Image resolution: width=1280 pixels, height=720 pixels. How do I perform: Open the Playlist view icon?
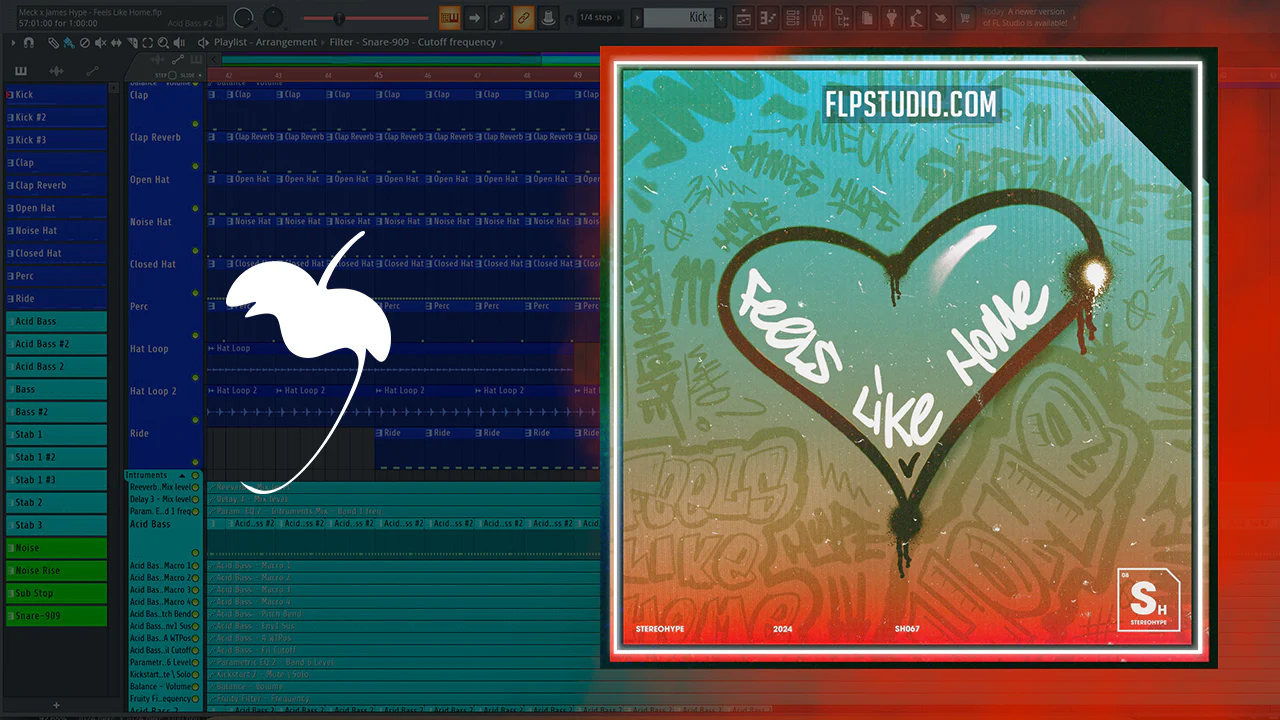point(743,17)
